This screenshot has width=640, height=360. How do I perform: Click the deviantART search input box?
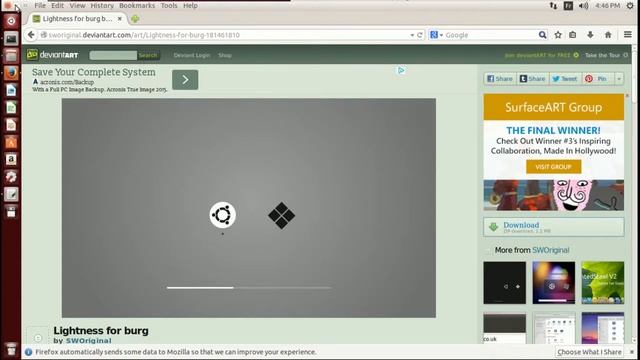(x=113, y=55)
